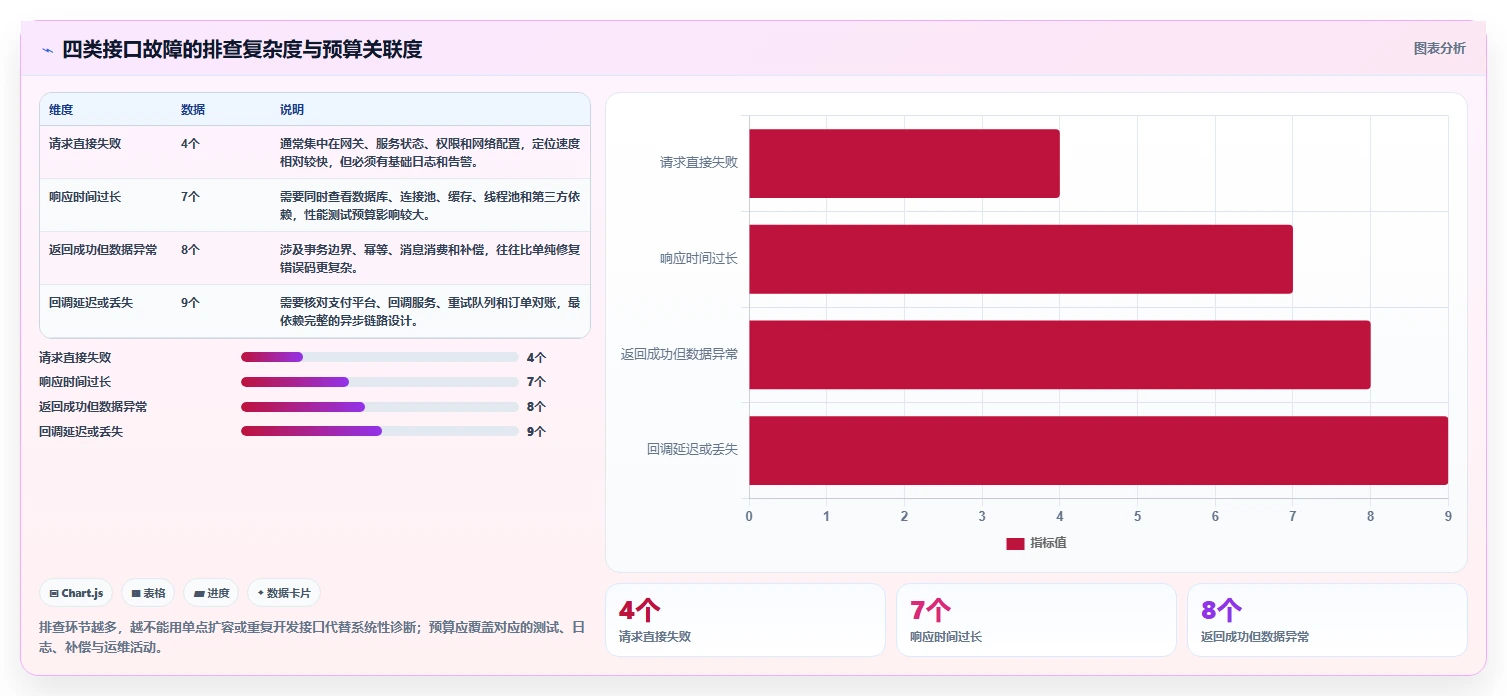Click the 返回成功但数据异常 chart bar
Screen dimensions: 1507x696
pos(1060,355)
